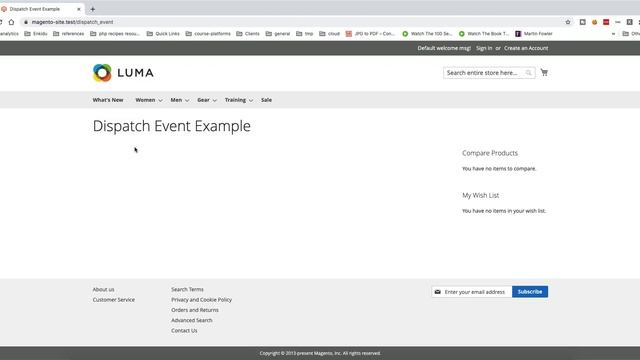Expand the Training menu chevron

251,100
